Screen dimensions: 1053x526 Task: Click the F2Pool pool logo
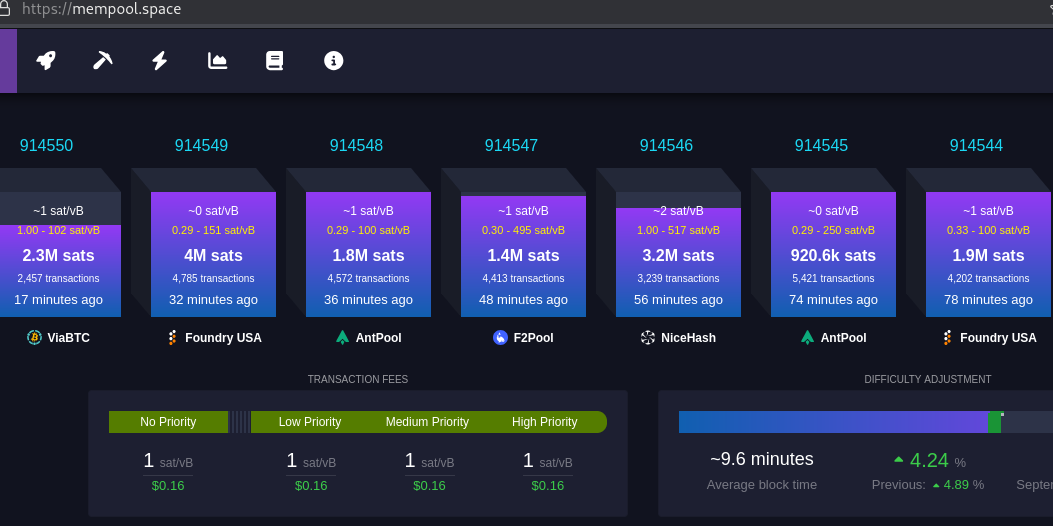pyautogui.click(x=500, y=337)
